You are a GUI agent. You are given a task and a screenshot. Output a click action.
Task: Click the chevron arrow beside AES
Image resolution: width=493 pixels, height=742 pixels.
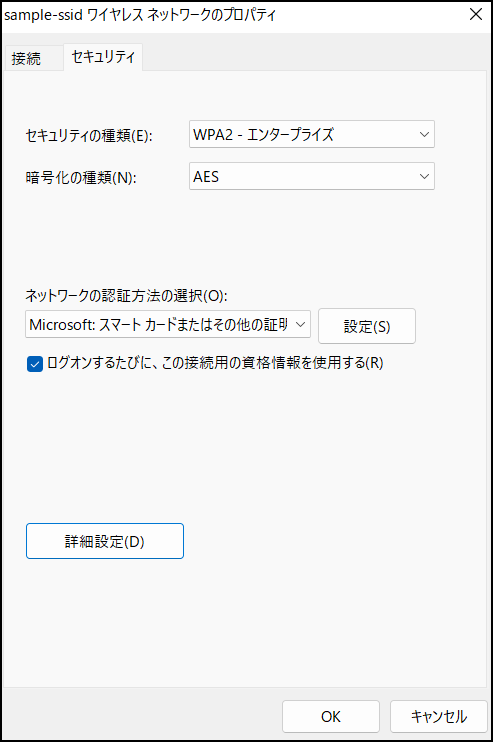click(x=424, y=177)
